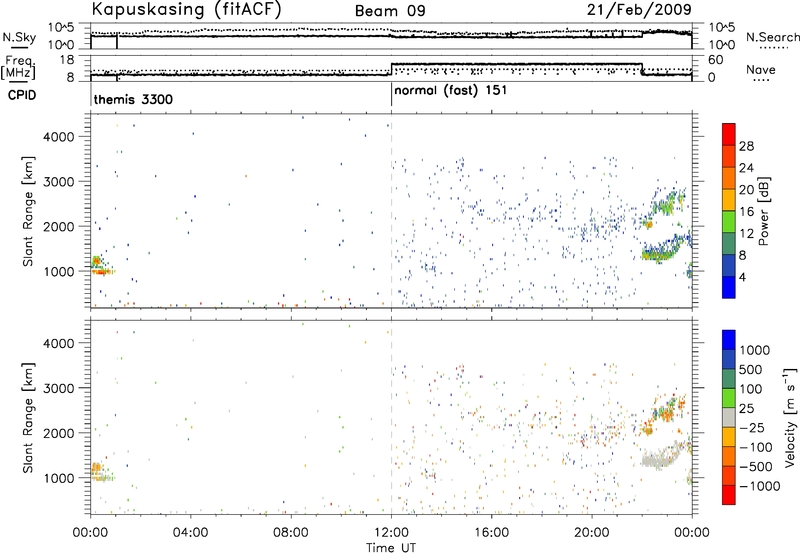
Task: Click the -500 label on Velocity colorbar
Action: pos(756,467)
